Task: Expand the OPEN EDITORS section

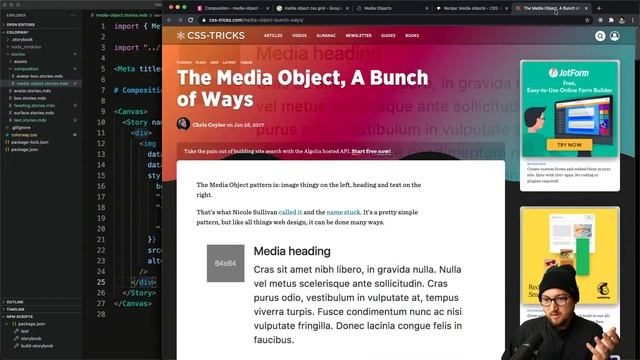Action: pos(41,24)
